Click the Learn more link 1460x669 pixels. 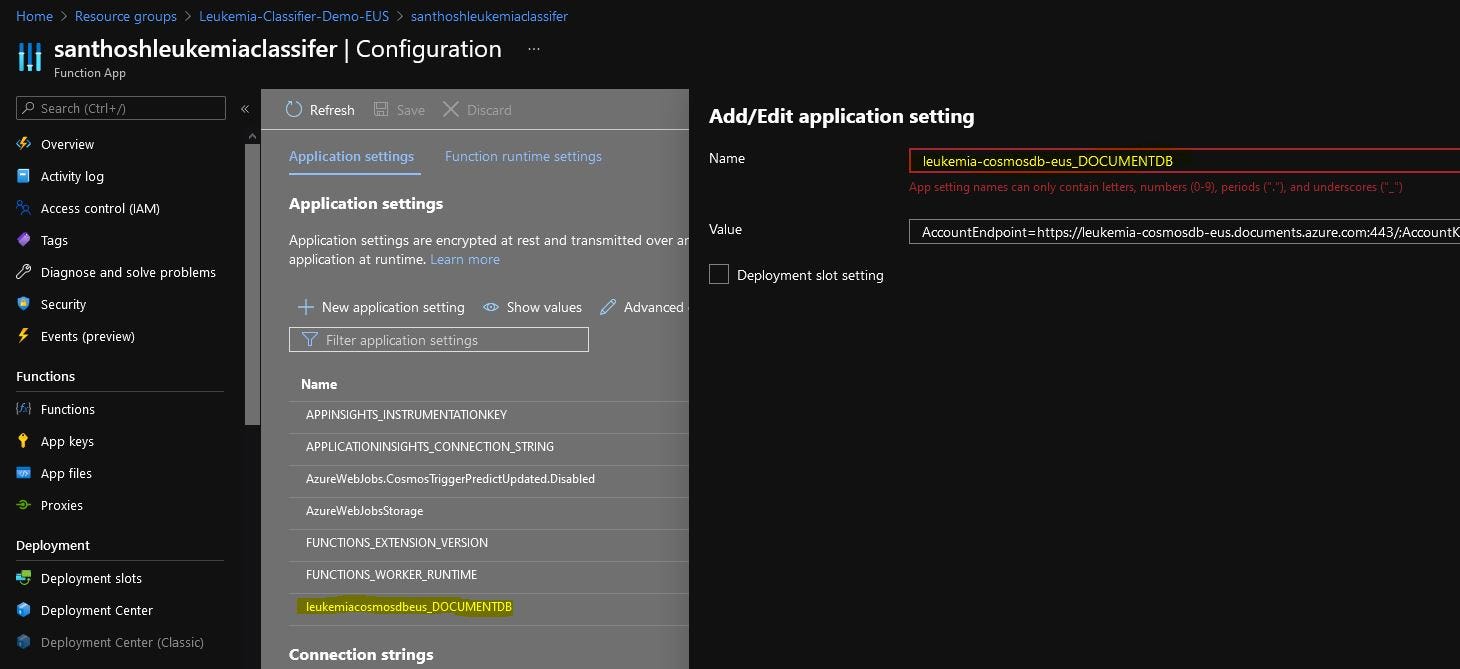(x=465, y=259)
